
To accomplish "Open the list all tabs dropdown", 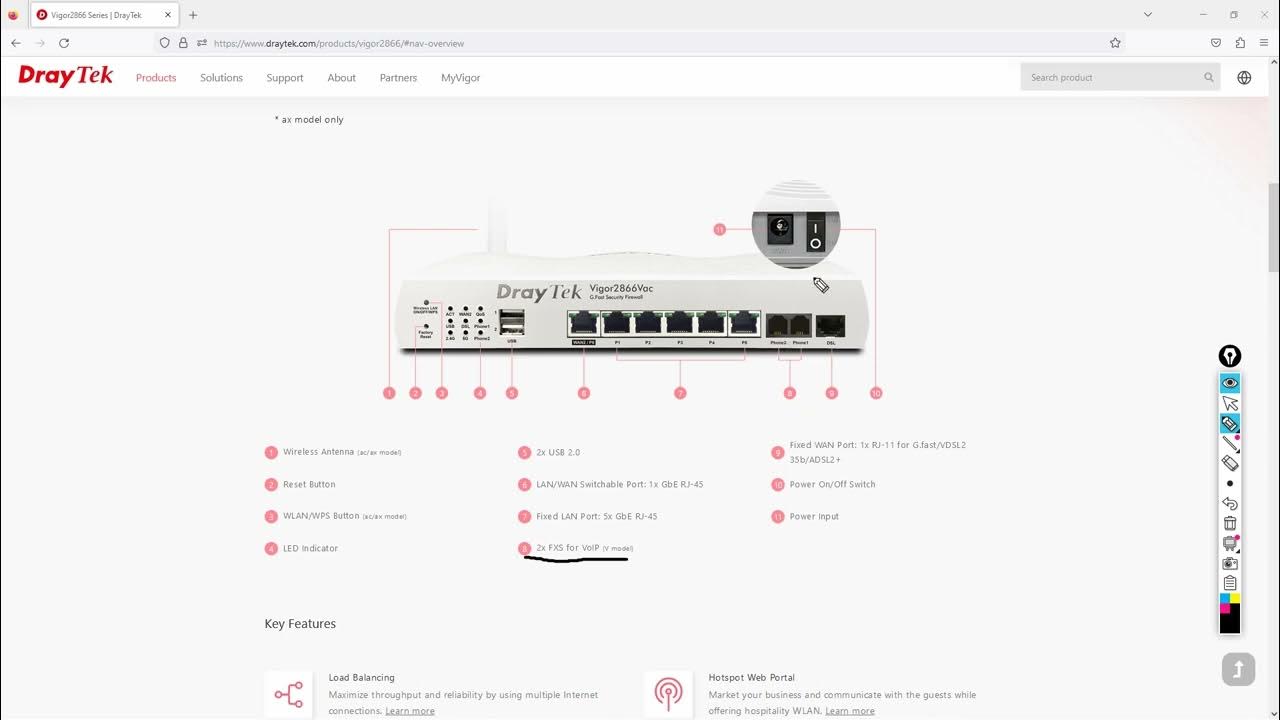I will tap(1148, 15).
